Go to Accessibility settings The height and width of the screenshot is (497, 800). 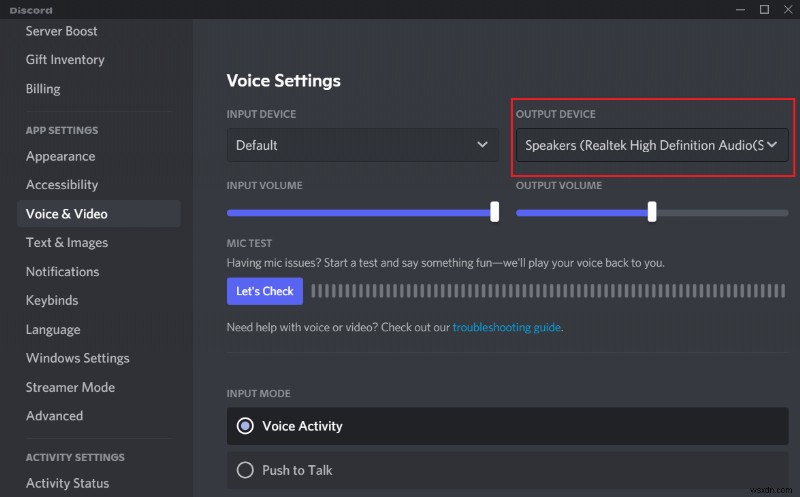click(62, 185)
